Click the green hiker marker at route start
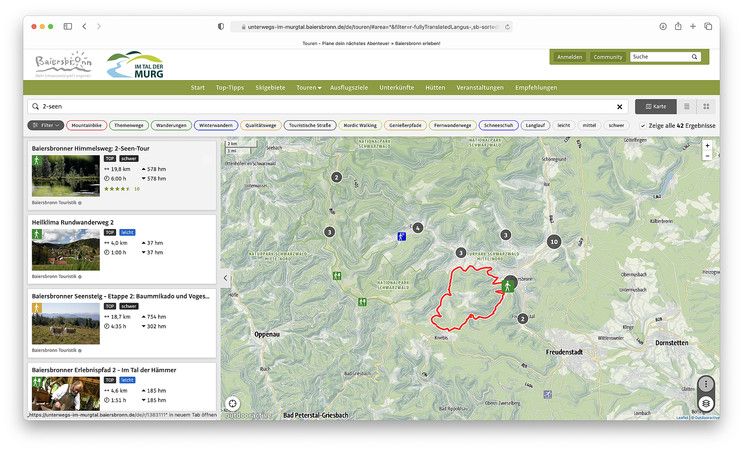This screenshot has height=451, width=743. point(507,286)
